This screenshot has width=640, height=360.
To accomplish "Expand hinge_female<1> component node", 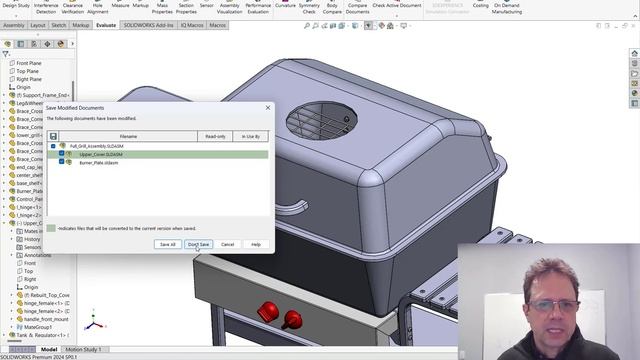I will [11, 303].
